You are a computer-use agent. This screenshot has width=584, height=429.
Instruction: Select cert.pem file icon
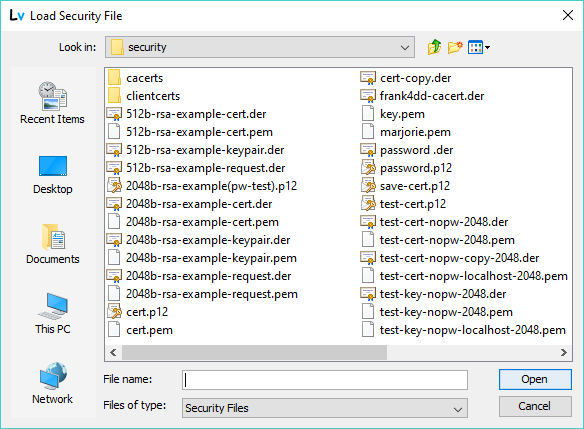(114, 330)
